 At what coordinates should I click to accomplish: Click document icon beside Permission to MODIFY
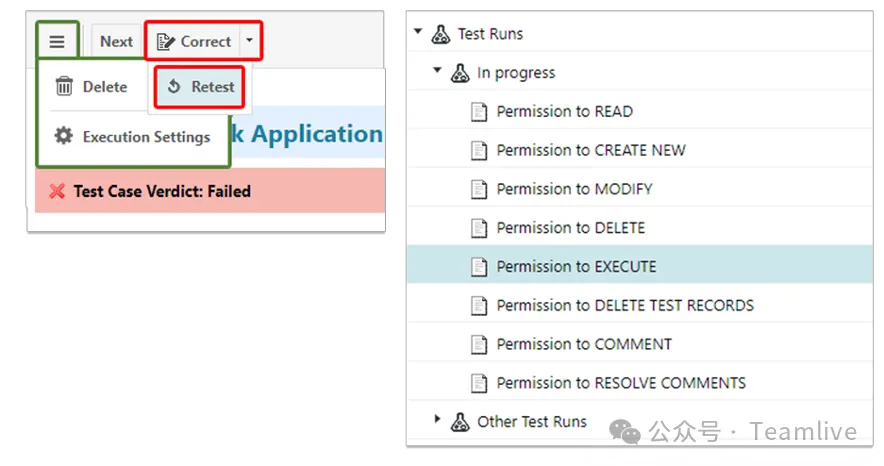tap(479, 189)
